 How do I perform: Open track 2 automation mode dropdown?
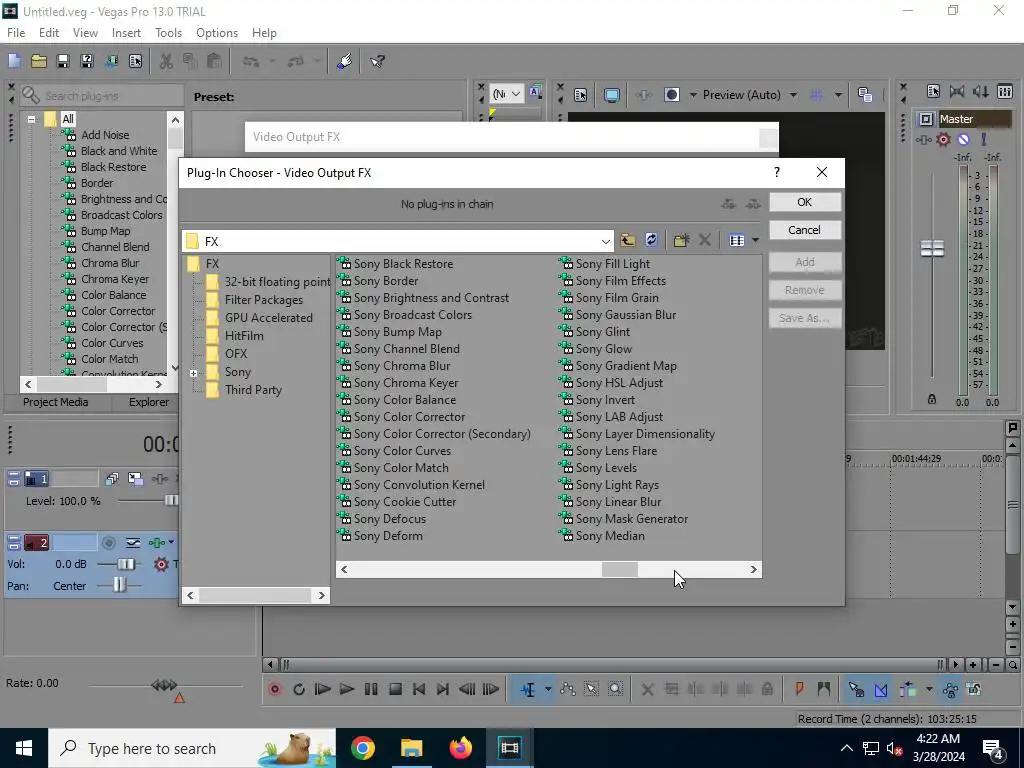171,542
